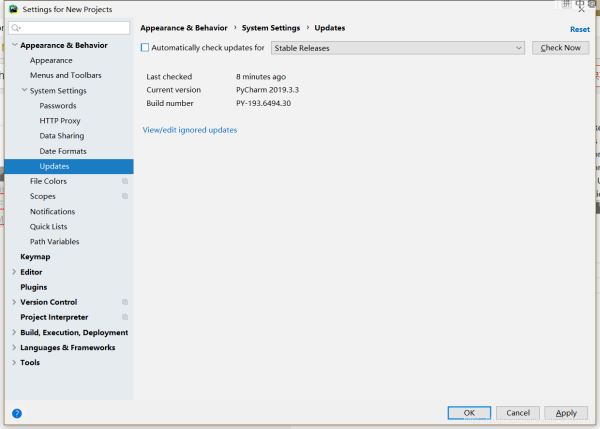Screen dimensions: 600x429
Task: Expand Build, Execution, Deployment section
Action: pos(14,332)
